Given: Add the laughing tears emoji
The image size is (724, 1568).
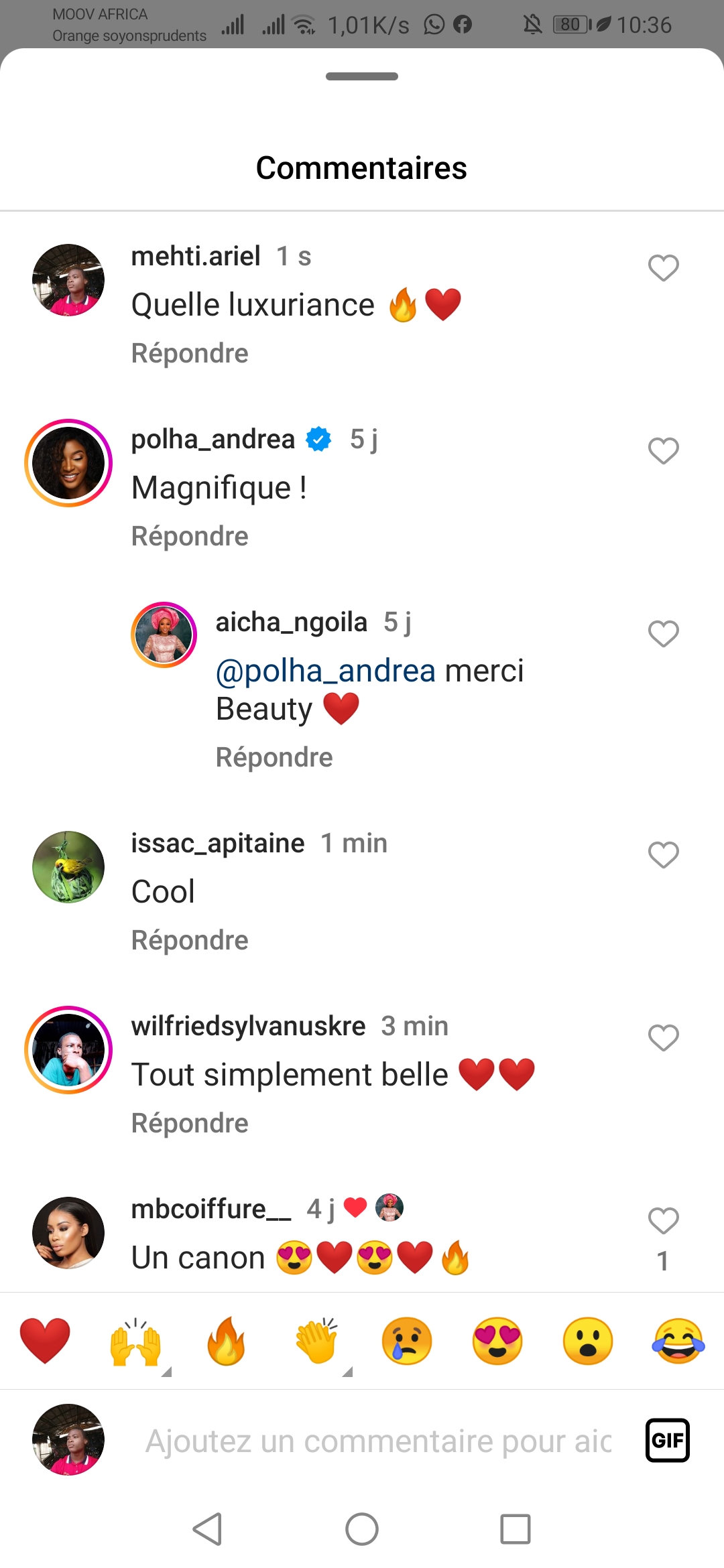Looking at the screenshot, I should 678,1340.
